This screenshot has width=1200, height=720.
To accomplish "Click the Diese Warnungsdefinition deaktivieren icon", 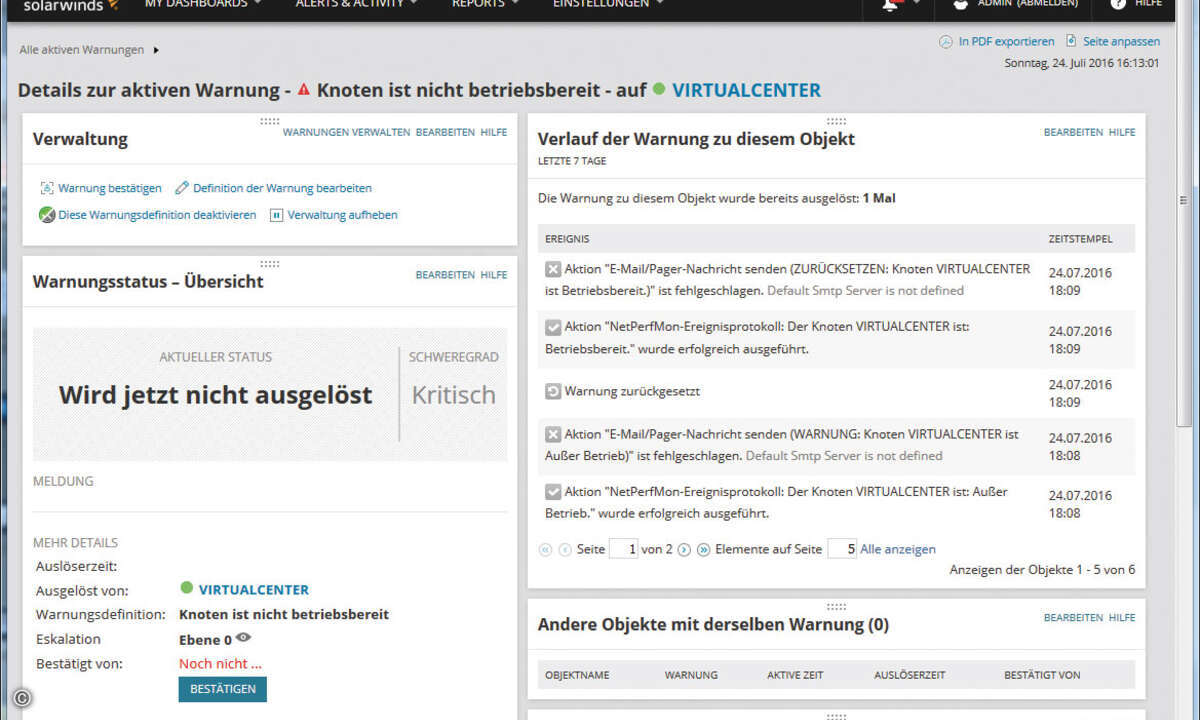I will [x=47, y=215].
